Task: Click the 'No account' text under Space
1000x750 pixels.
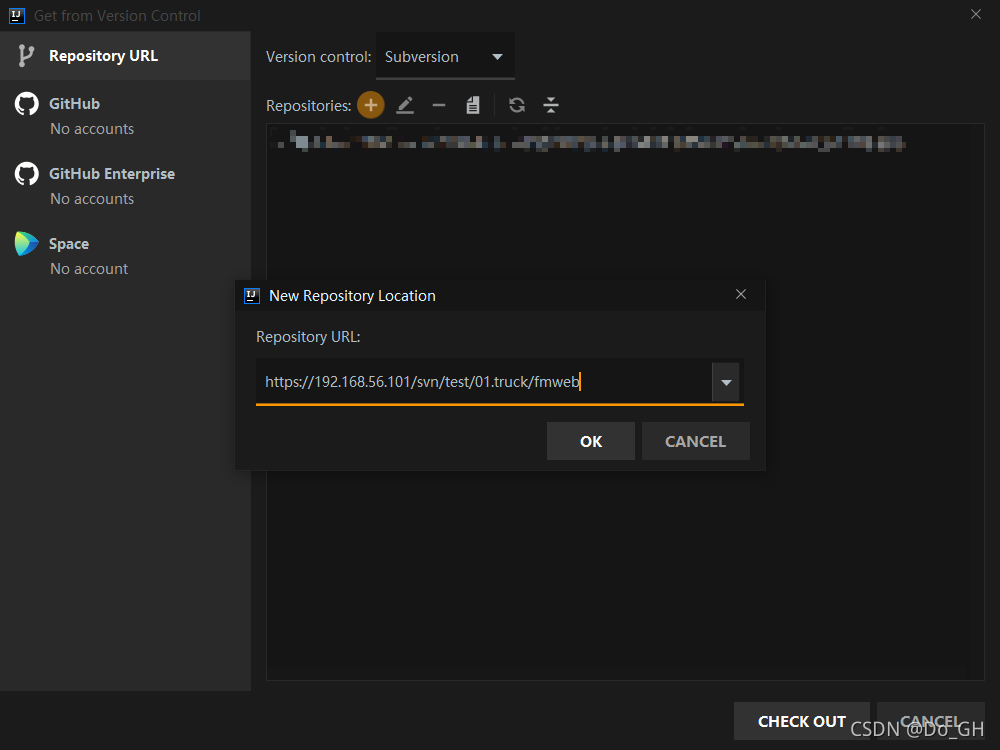Action: click(89, 269)
